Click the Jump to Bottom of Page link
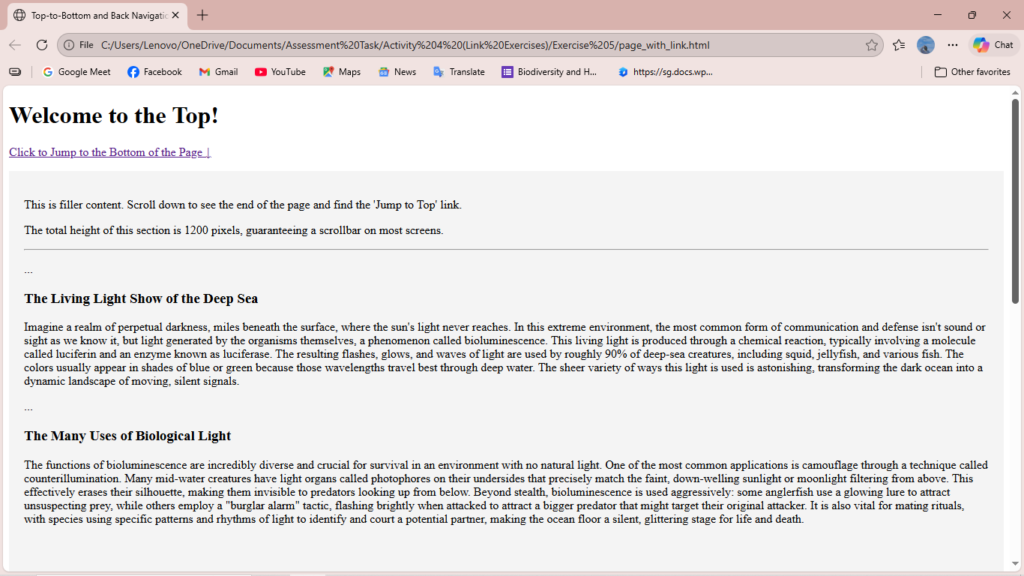This screenshot has height=576, width=1024. [x=109, y=152]
